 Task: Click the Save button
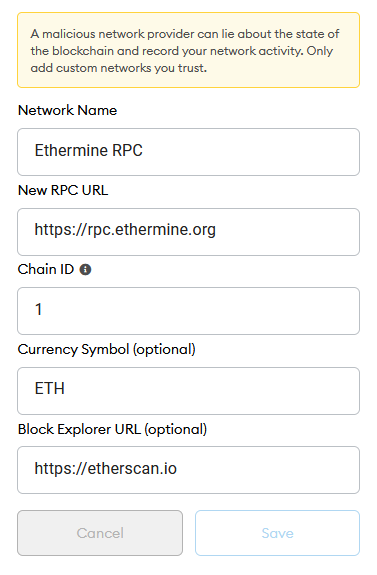(x=277, y=533)
